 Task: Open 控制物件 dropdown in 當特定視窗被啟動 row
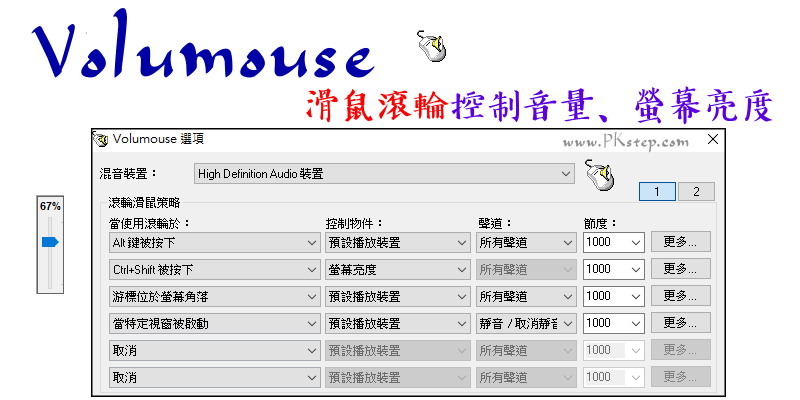click(x=397, y=323)
